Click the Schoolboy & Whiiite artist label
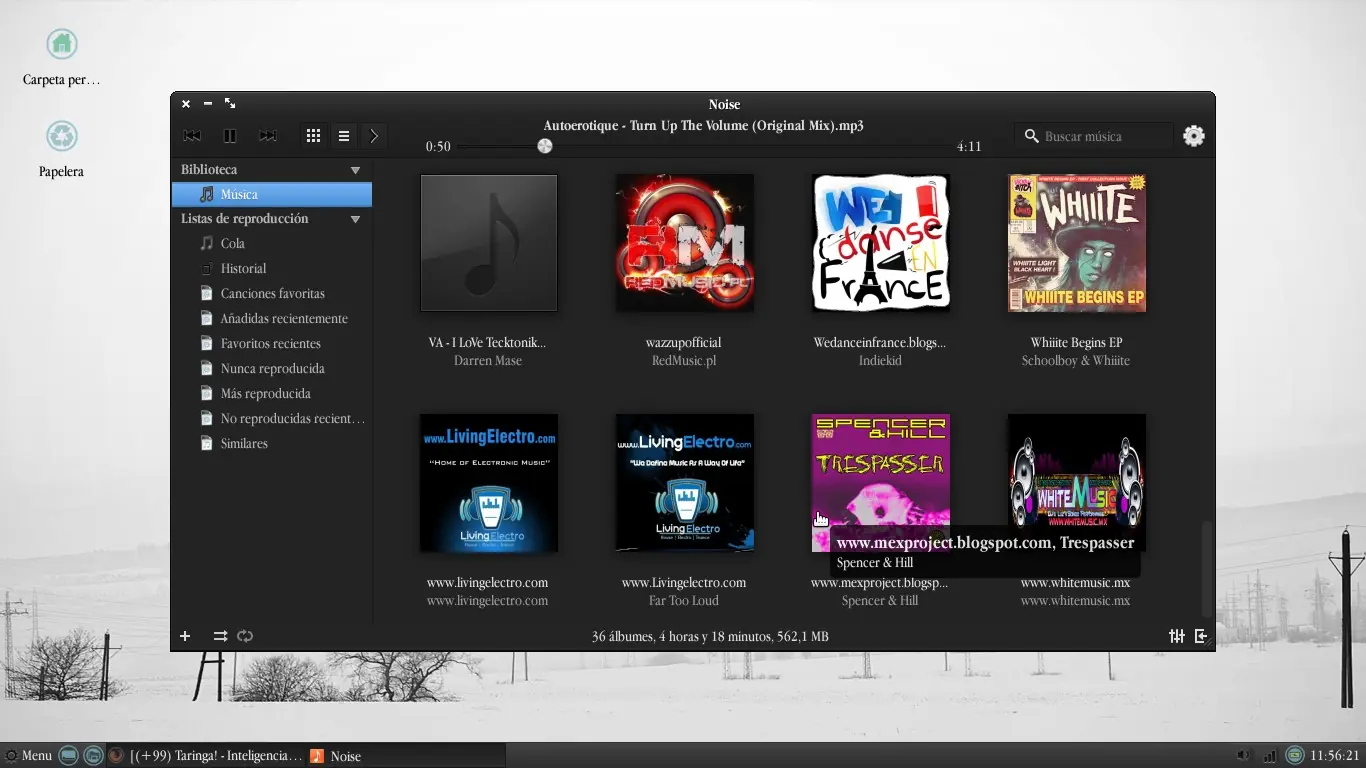The width and height of the screenshot is (1366, 768). [x=1076, y=361]
